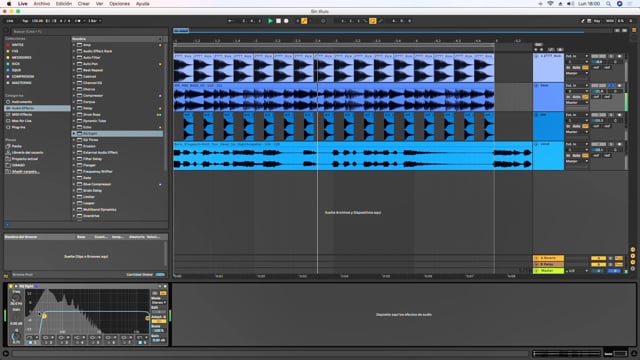The image size is (640, 360).
Task: Start playback with the Play button
Action: 270,21
